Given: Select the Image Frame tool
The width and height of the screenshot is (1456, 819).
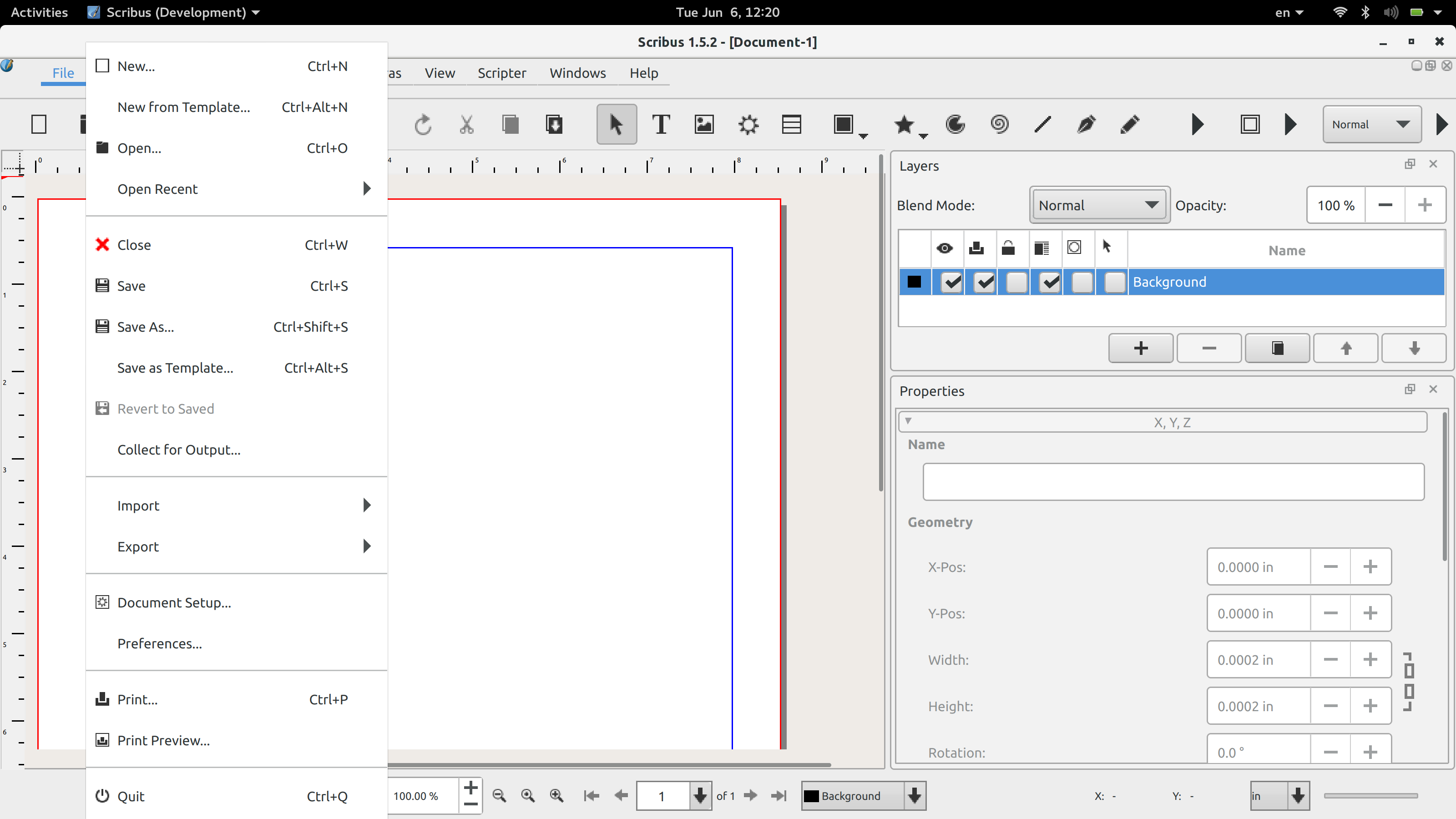Looking at the screenshot, I should click(704, 124).
